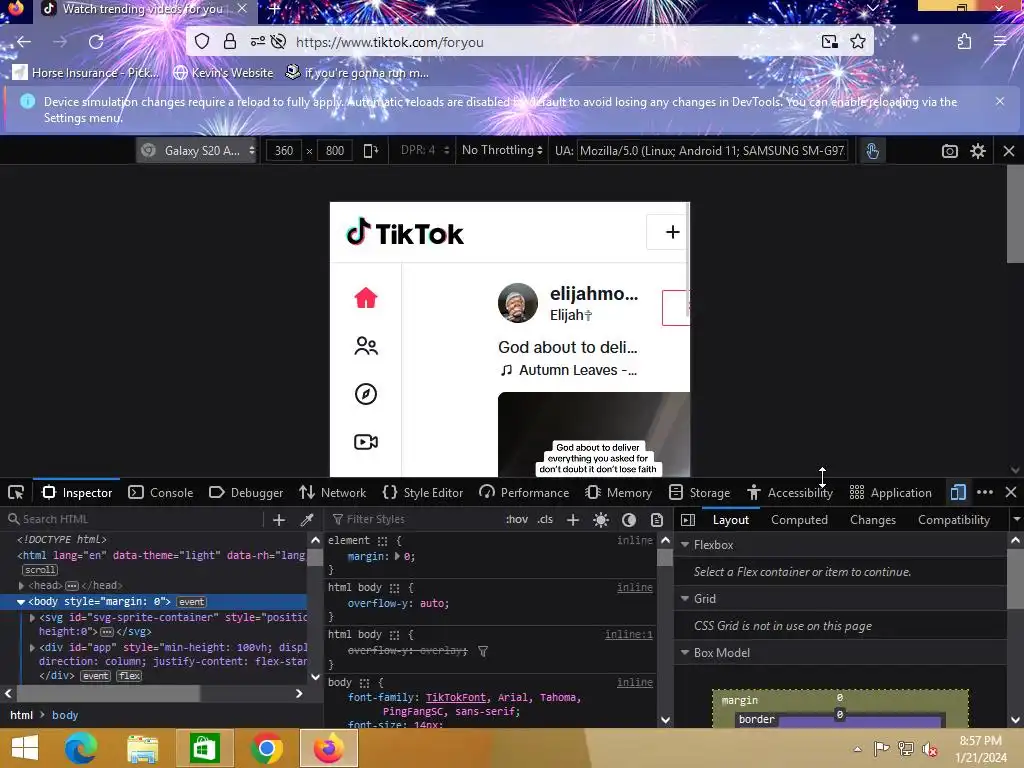The image size is (1024, 768).
Task: Open the DevTools three-dot customize menu
Action: (x=985, y=492)
